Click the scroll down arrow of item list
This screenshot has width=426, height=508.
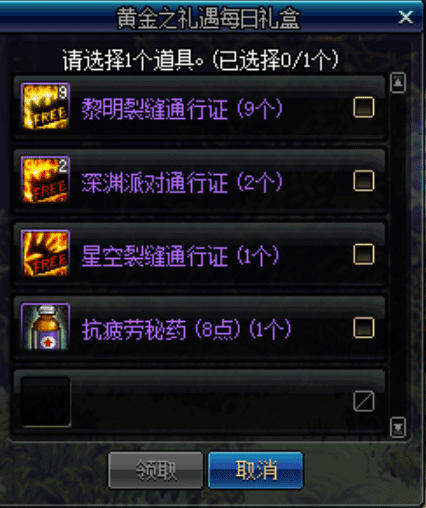398,427
